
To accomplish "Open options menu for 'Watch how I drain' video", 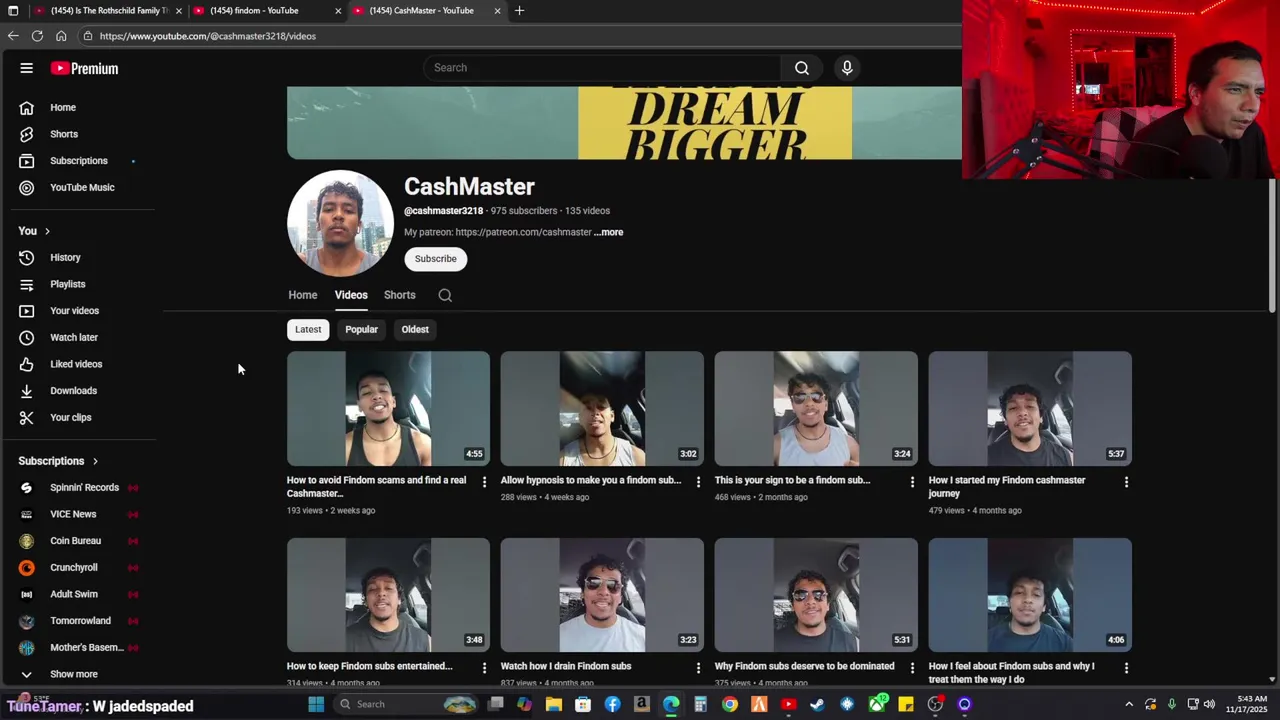I will point(698,668).
